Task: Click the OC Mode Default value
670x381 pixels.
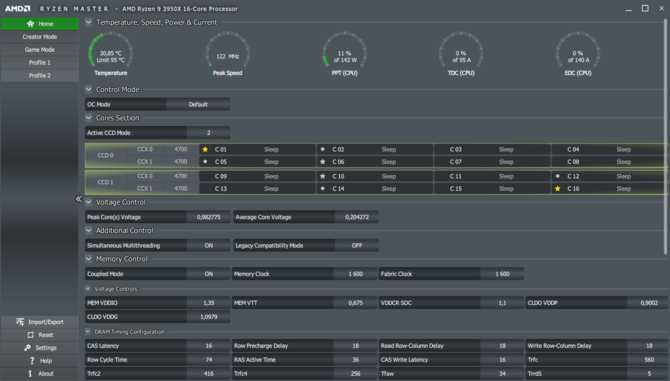Action: click(198, 104)
